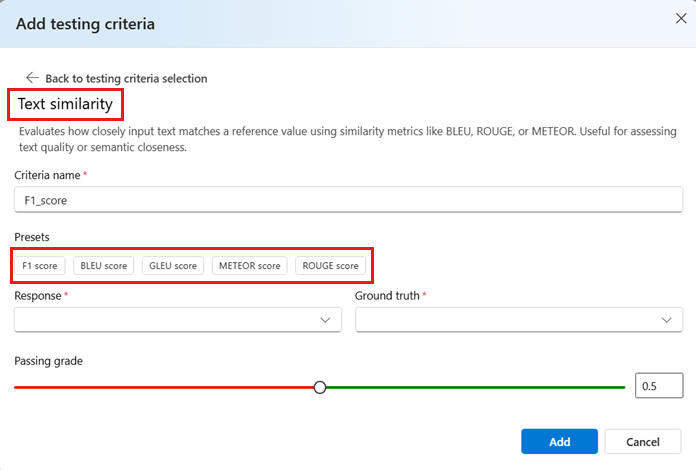Click the passing grade value box
Image resolution: width=696 pixels, height=470 pixels.
[659, 386]
